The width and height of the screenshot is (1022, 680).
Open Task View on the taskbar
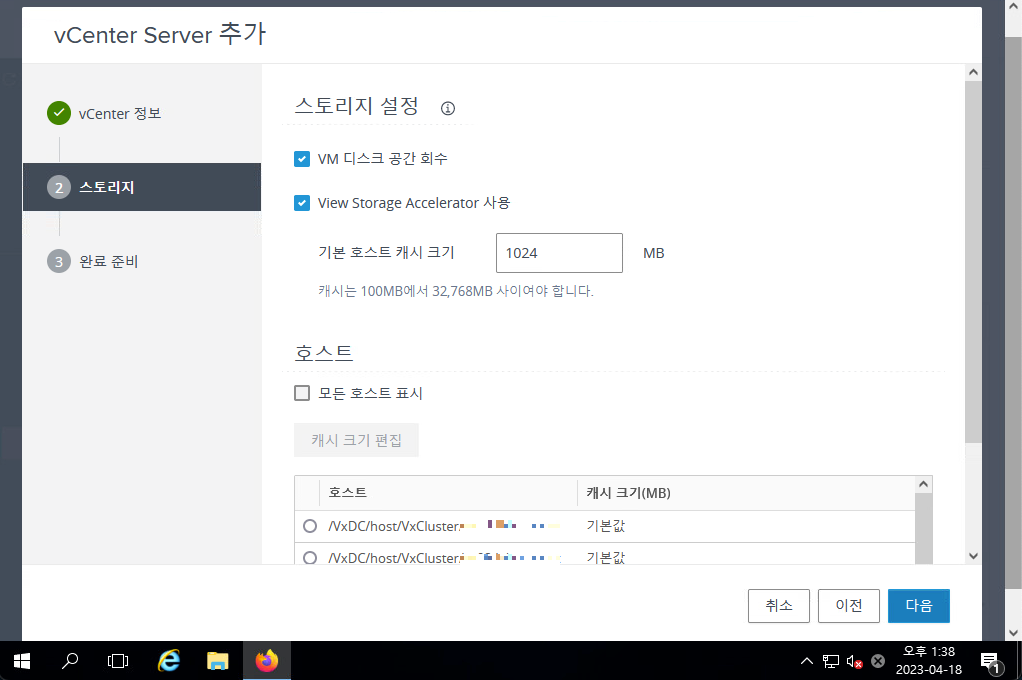(x=118, y=661)
